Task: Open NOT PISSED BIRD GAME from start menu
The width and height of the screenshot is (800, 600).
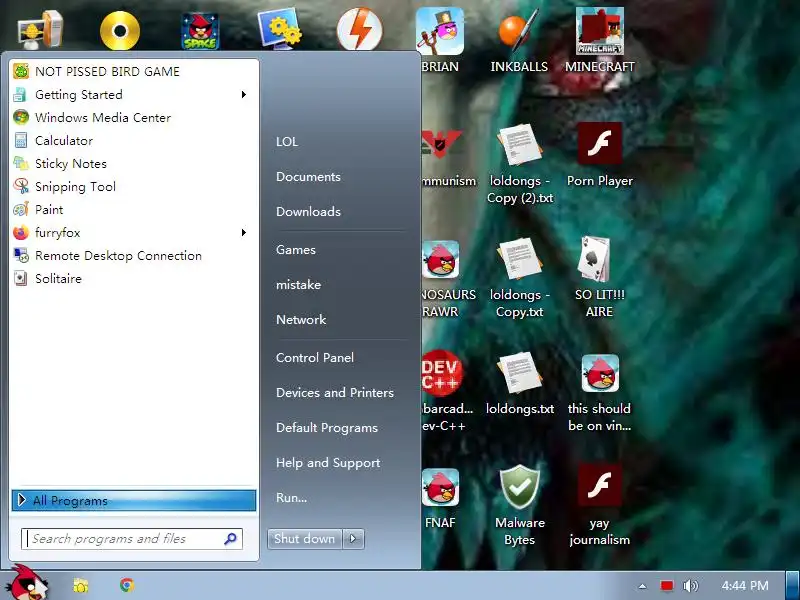Action: coord(134,71)
